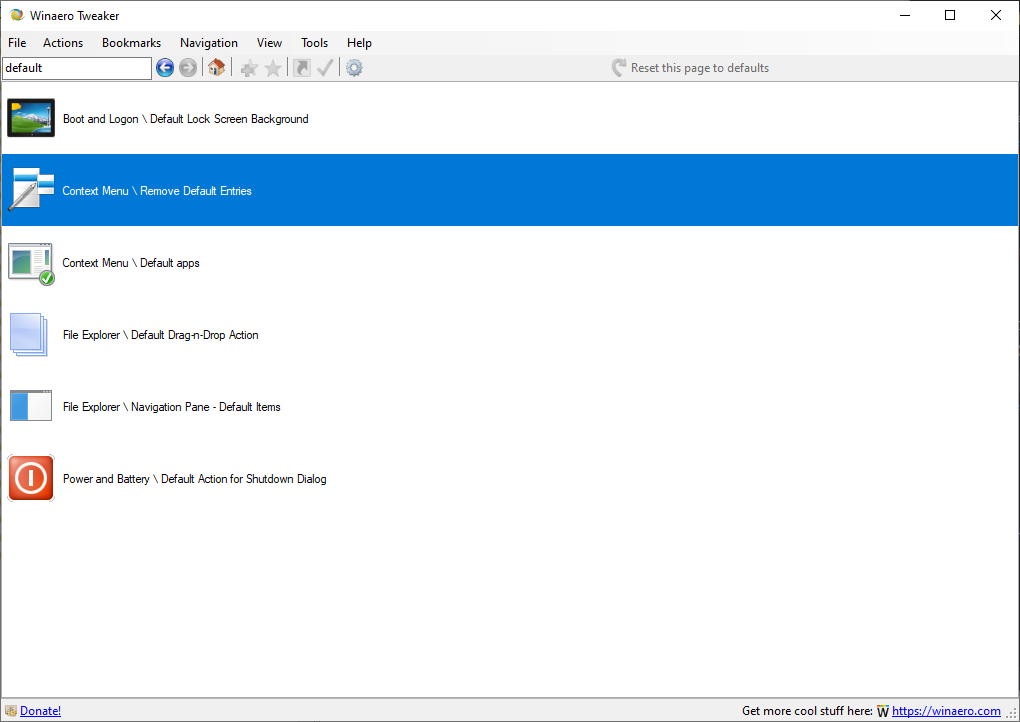Click the lock screen background thumbnail icon
1020x722 pixels.
click(x=30, y=117)
